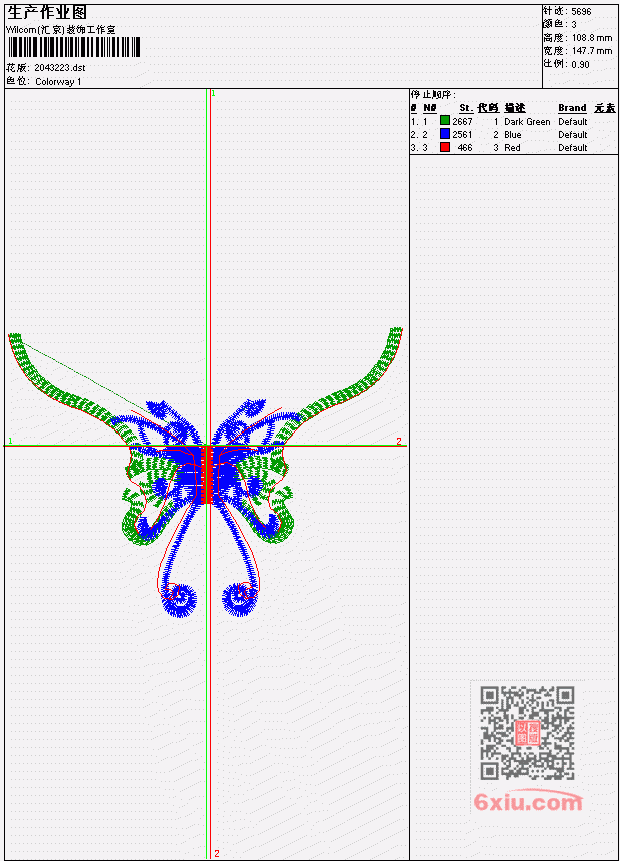
Task: Click the colors count value 3
Action: point(574,24)
